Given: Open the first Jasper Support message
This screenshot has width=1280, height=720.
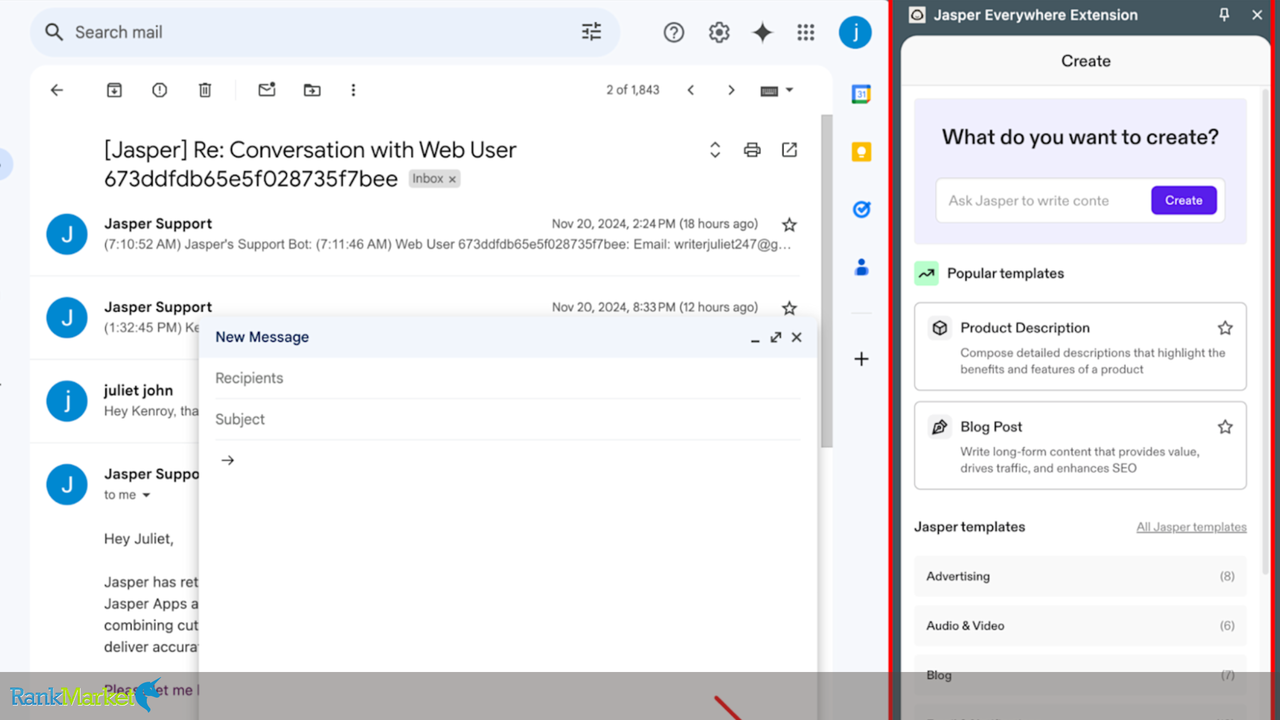Looking at the screenshot, I should click(430, 234).
